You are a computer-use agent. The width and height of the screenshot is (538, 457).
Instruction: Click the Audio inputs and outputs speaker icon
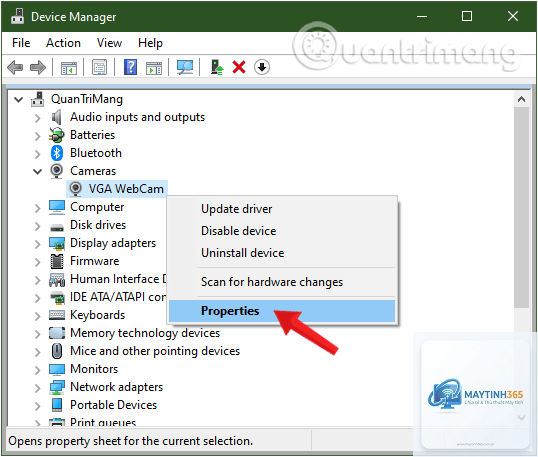pos(57,117)
